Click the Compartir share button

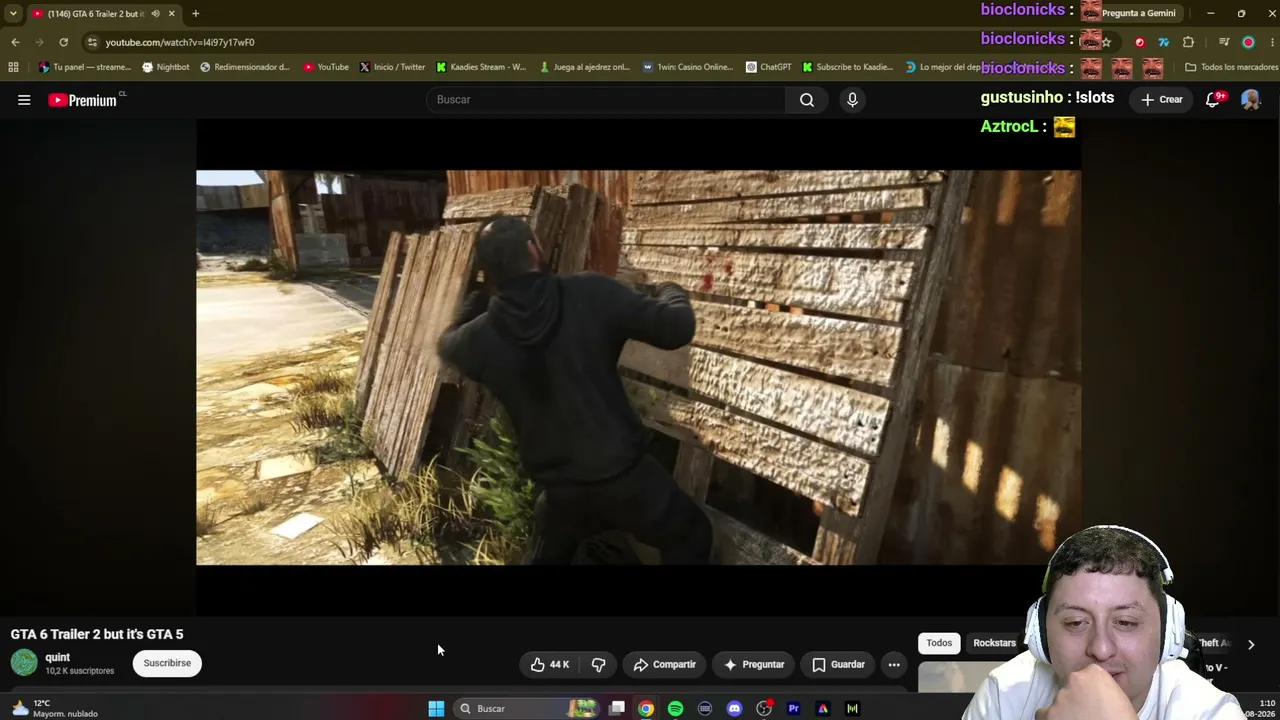pyautogui.click(x=665, y=664)
